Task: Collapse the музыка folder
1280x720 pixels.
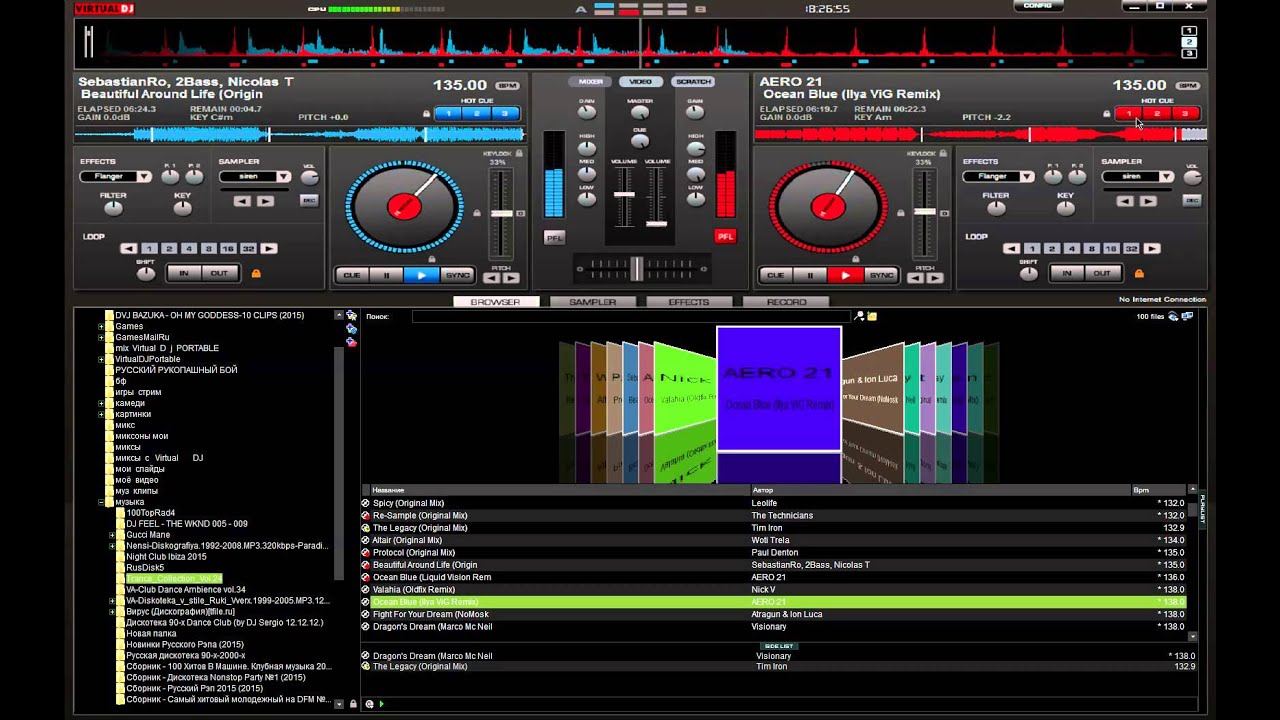Action: pos(101,502)
